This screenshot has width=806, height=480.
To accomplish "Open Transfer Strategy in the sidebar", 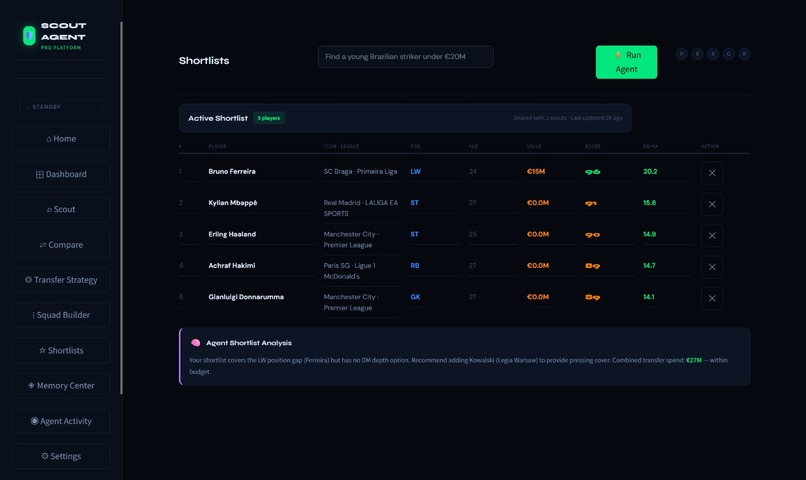I will tap(61, 280).
